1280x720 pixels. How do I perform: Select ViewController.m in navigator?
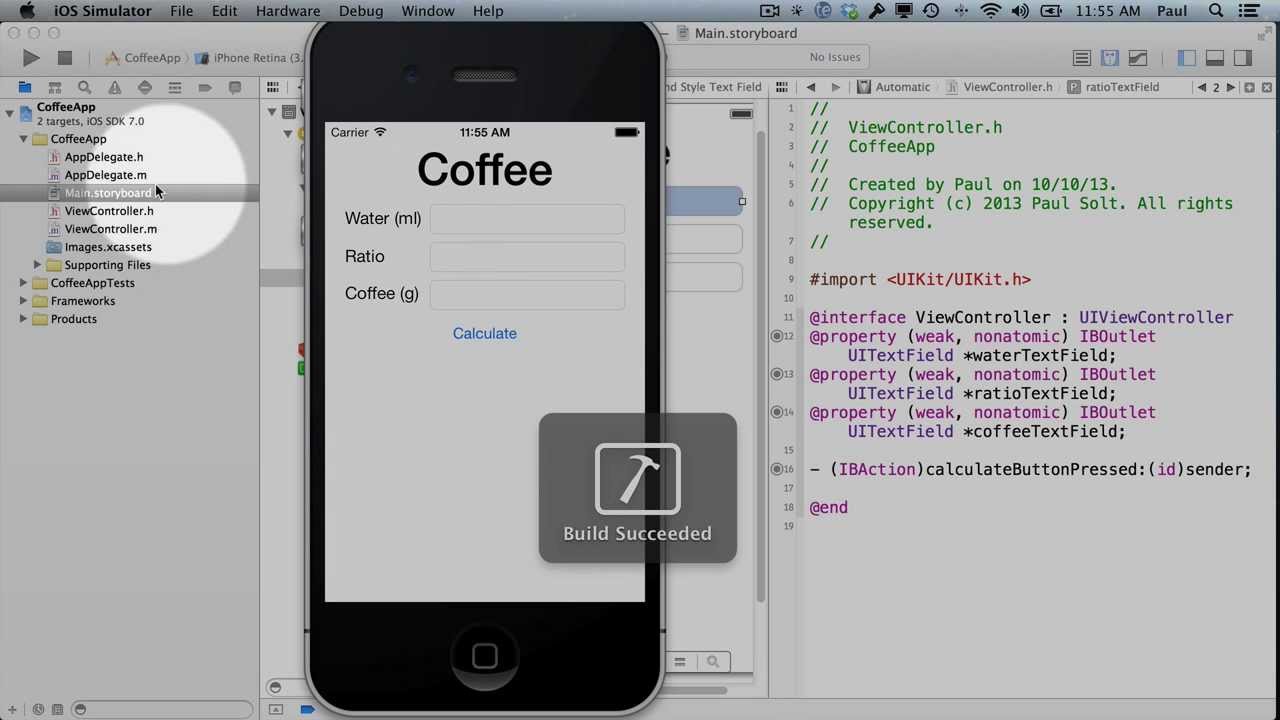110,229
